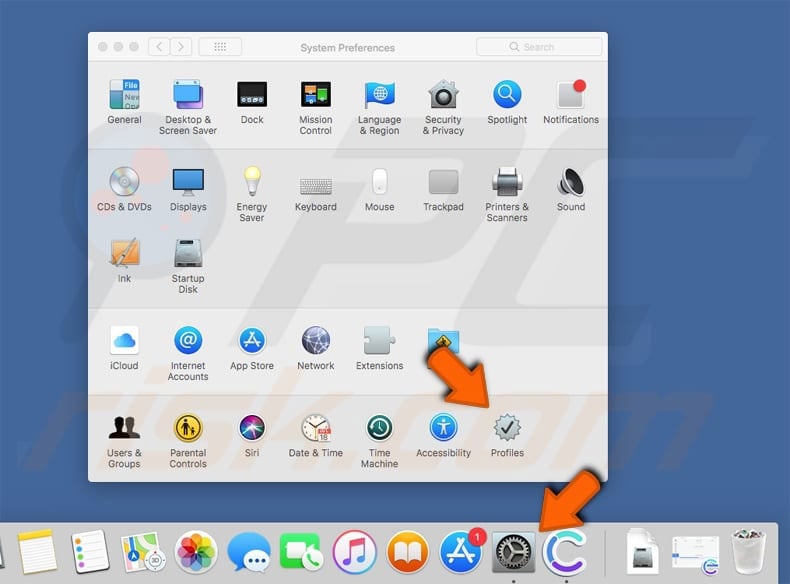Open the disk image stack in Dock
This screenshot has height=584, width=790.
pos(642,552)
